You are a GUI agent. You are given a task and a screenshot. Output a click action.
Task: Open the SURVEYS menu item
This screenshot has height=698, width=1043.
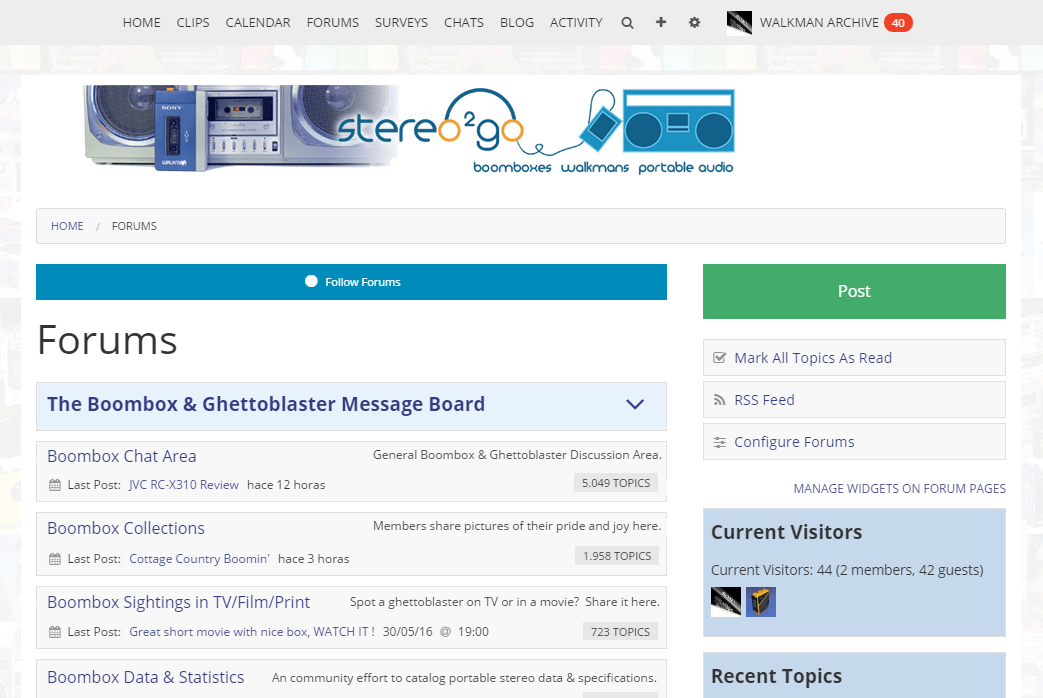pos(401,23)
